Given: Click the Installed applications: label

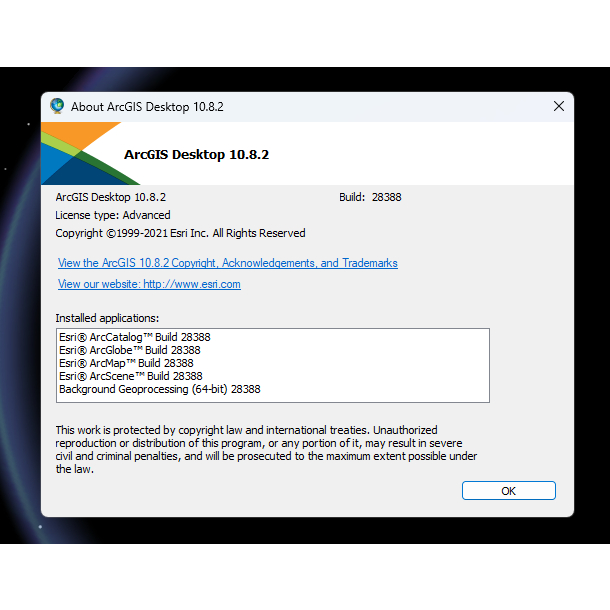Looking at the screenshot, I should tap(107, 318).
